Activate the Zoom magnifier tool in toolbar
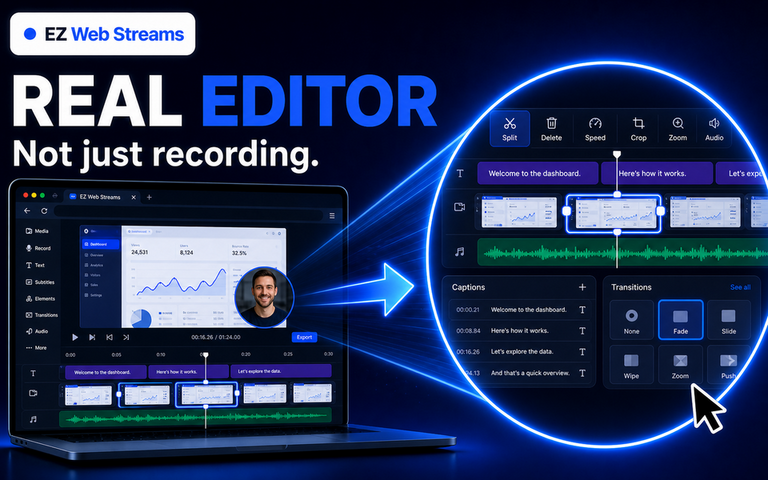The width and height of the screenshot is (768, 480). tap(678, 129)
